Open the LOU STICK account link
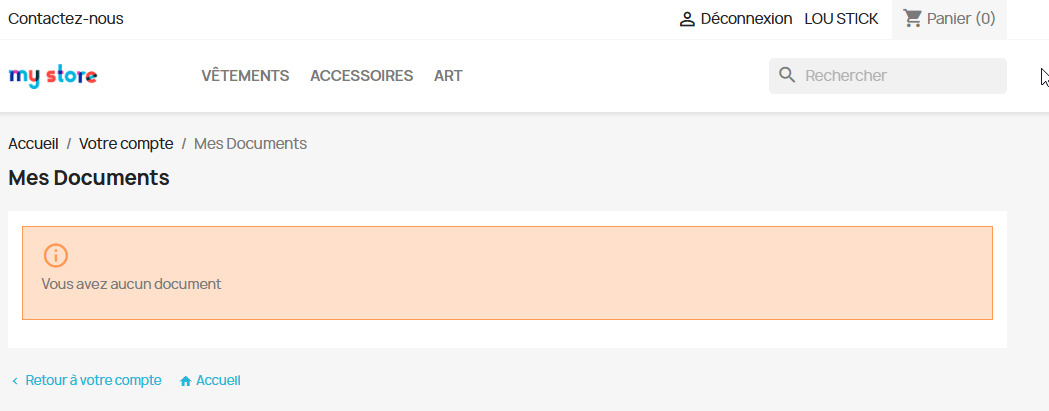 [841, 19]
